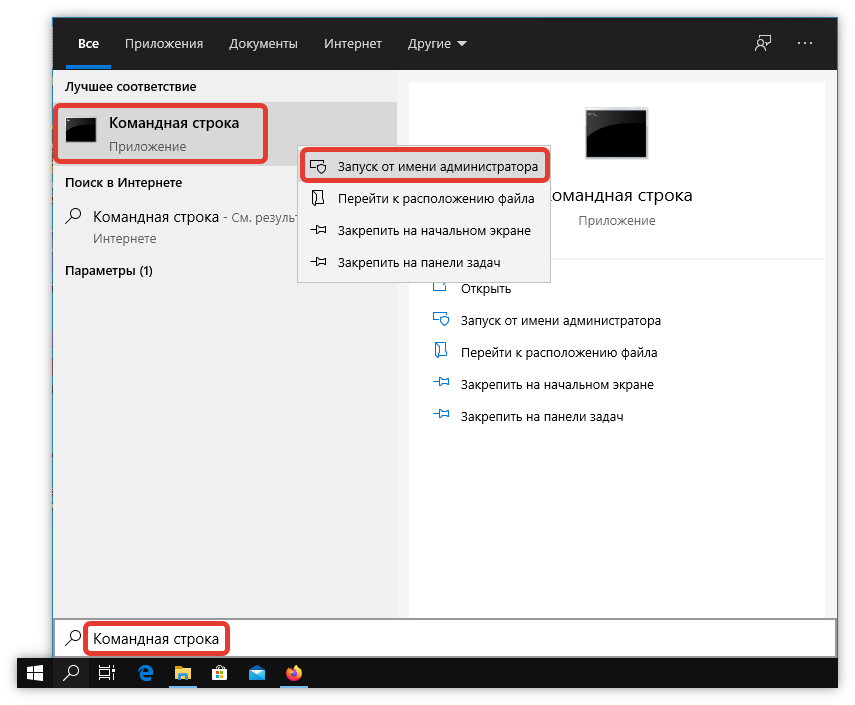Select the Интернет search tab
The image size is (855, 705).
(352, 44)
